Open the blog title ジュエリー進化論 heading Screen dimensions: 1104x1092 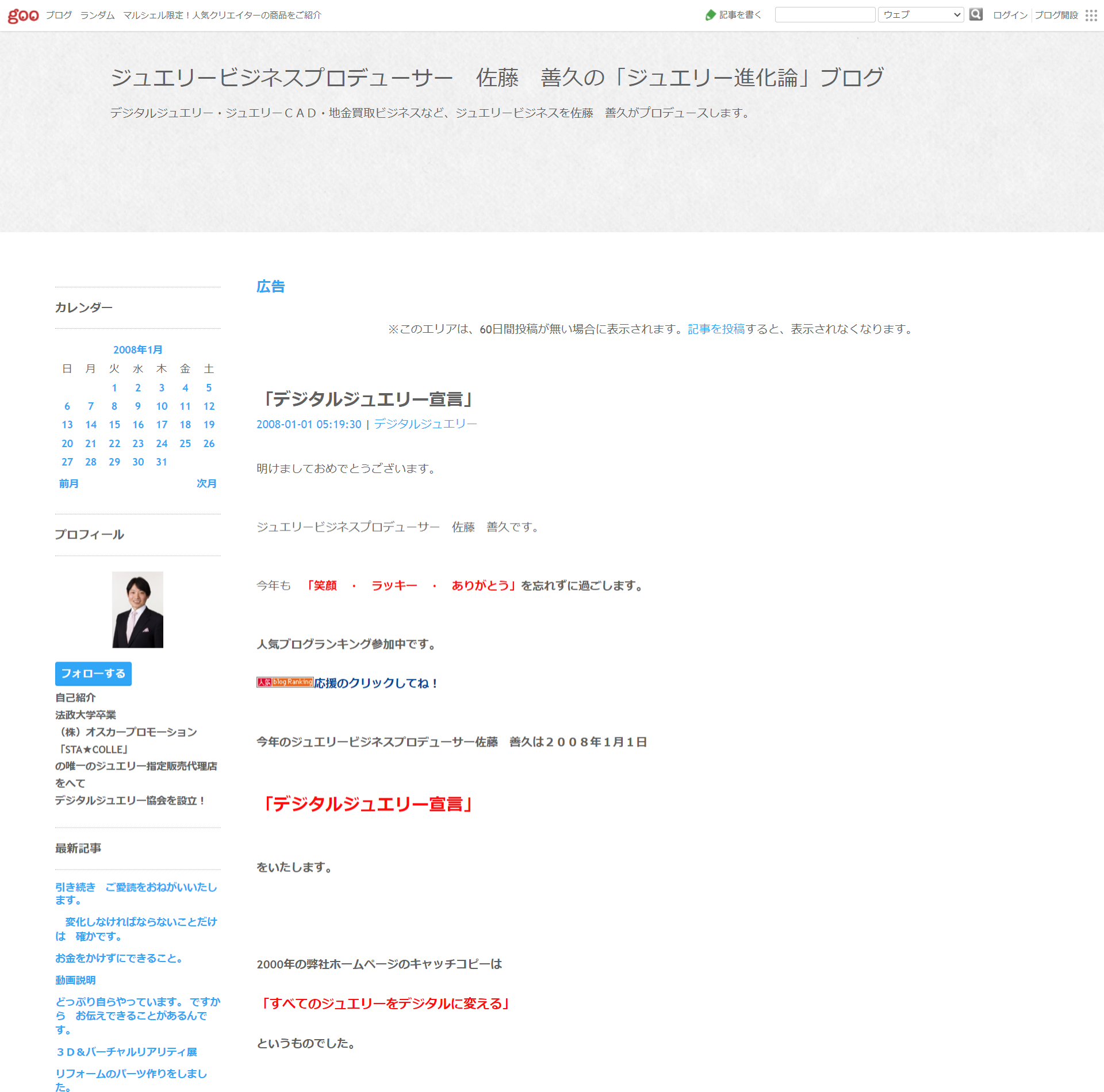[497, 78]
